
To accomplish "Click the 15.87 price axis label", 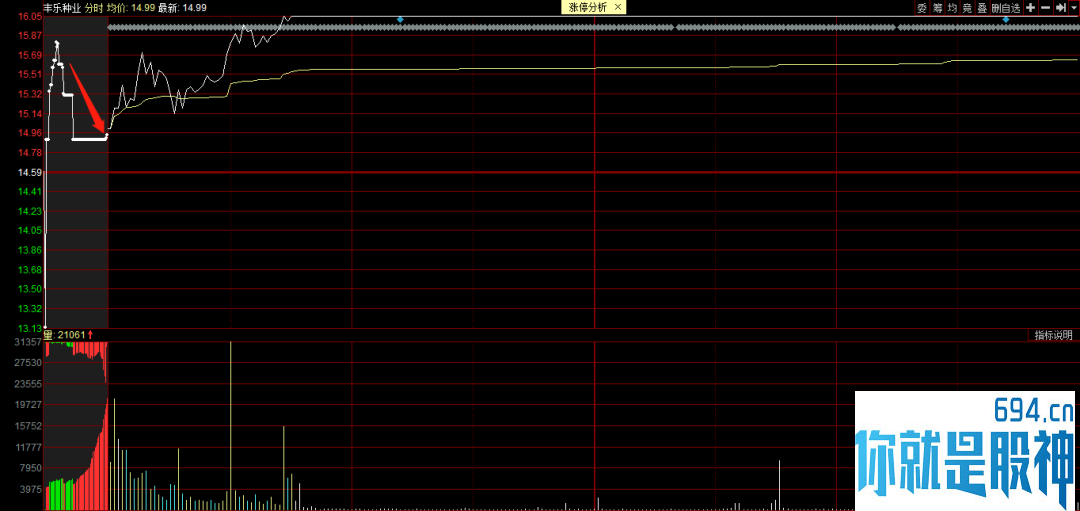I will point(32,35).
